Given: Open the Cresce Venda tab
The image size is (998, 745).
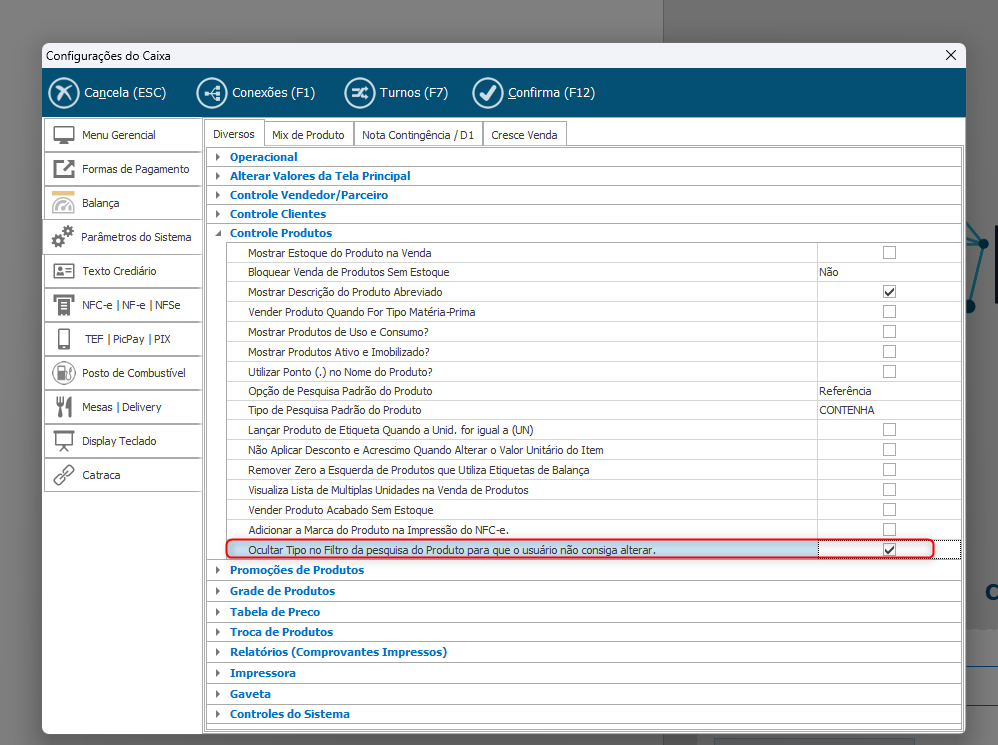Looking at the screenshot, I should [x=525, y=135].
